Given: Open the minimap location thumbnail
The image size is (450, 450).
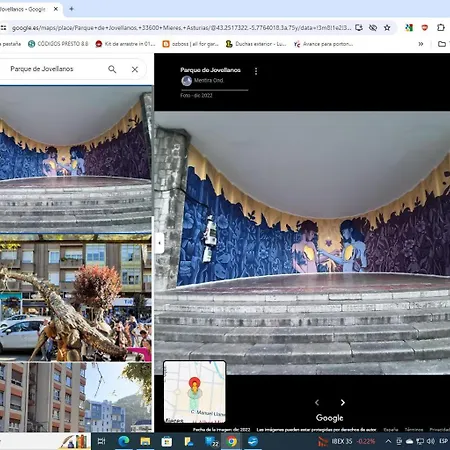Looking at the screenshot, I should coord(195,392).
